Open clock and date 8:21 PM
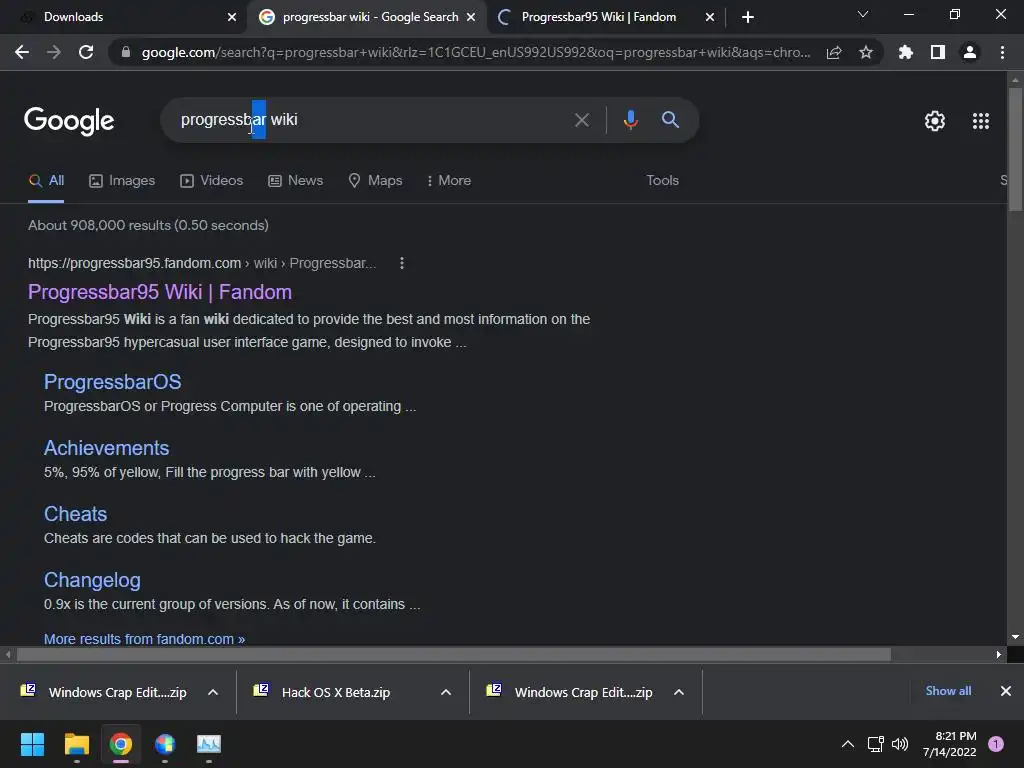Screen dimensions: 1024x768 950,744
